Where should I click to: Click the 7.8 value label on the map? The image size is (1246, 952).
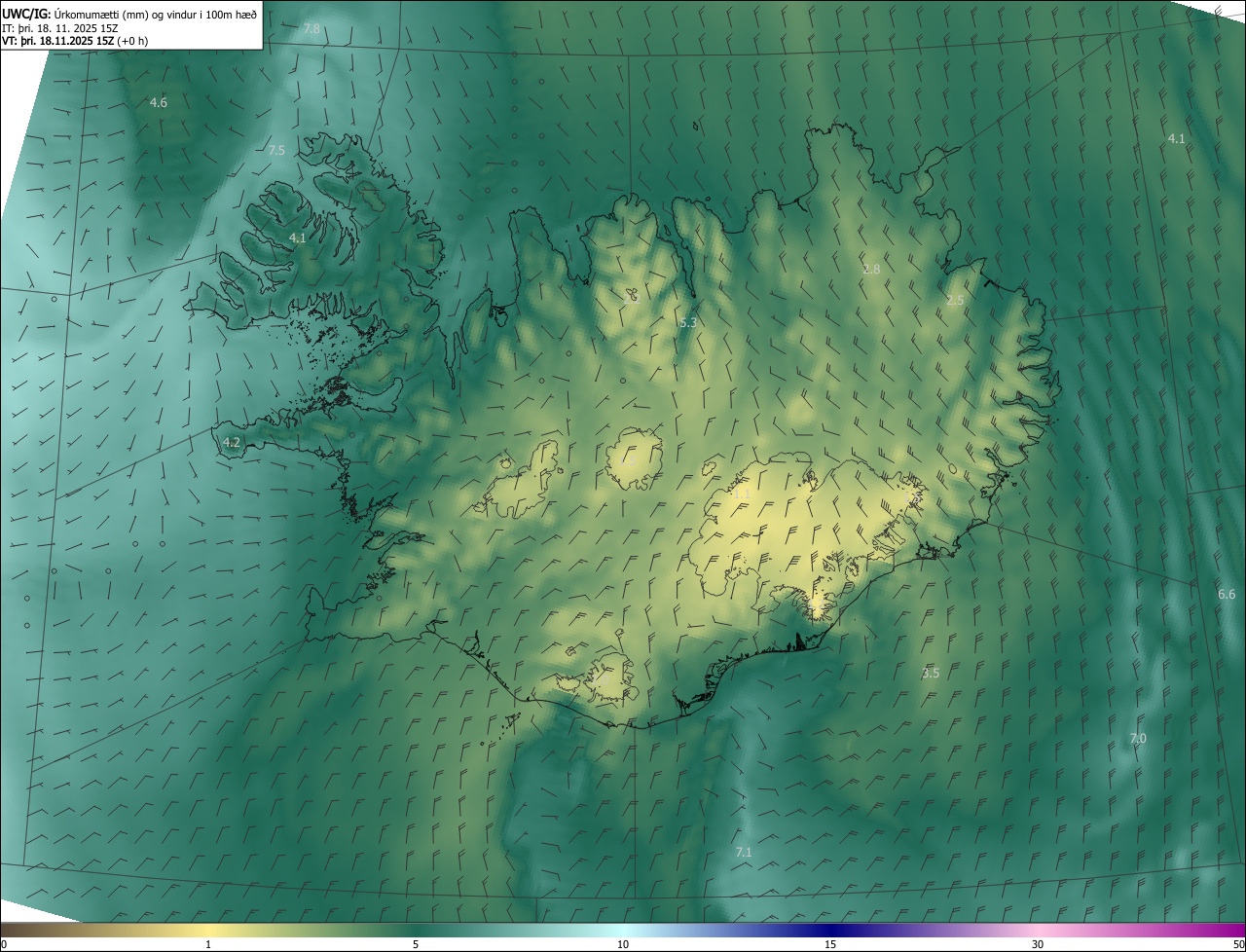coord(311,28)
